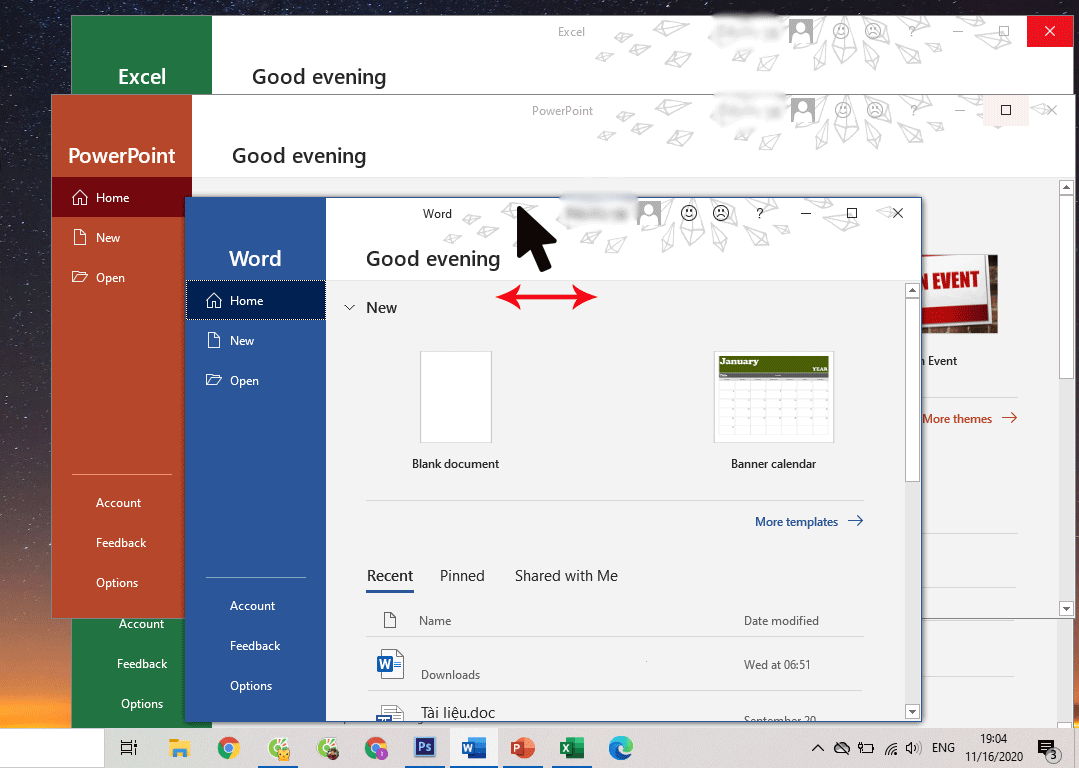Viewport: 1079px width, 768px height.
Task: Open Options in Word sidebar
Action: coord(250,685)
